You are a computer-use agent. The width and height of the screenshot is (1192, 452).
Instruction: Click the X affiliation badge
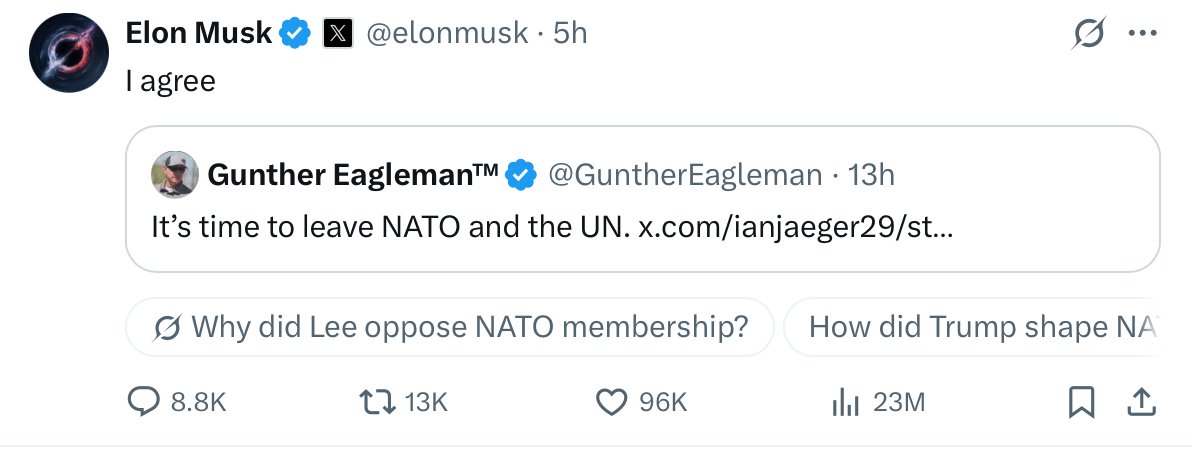coord(337,34)
